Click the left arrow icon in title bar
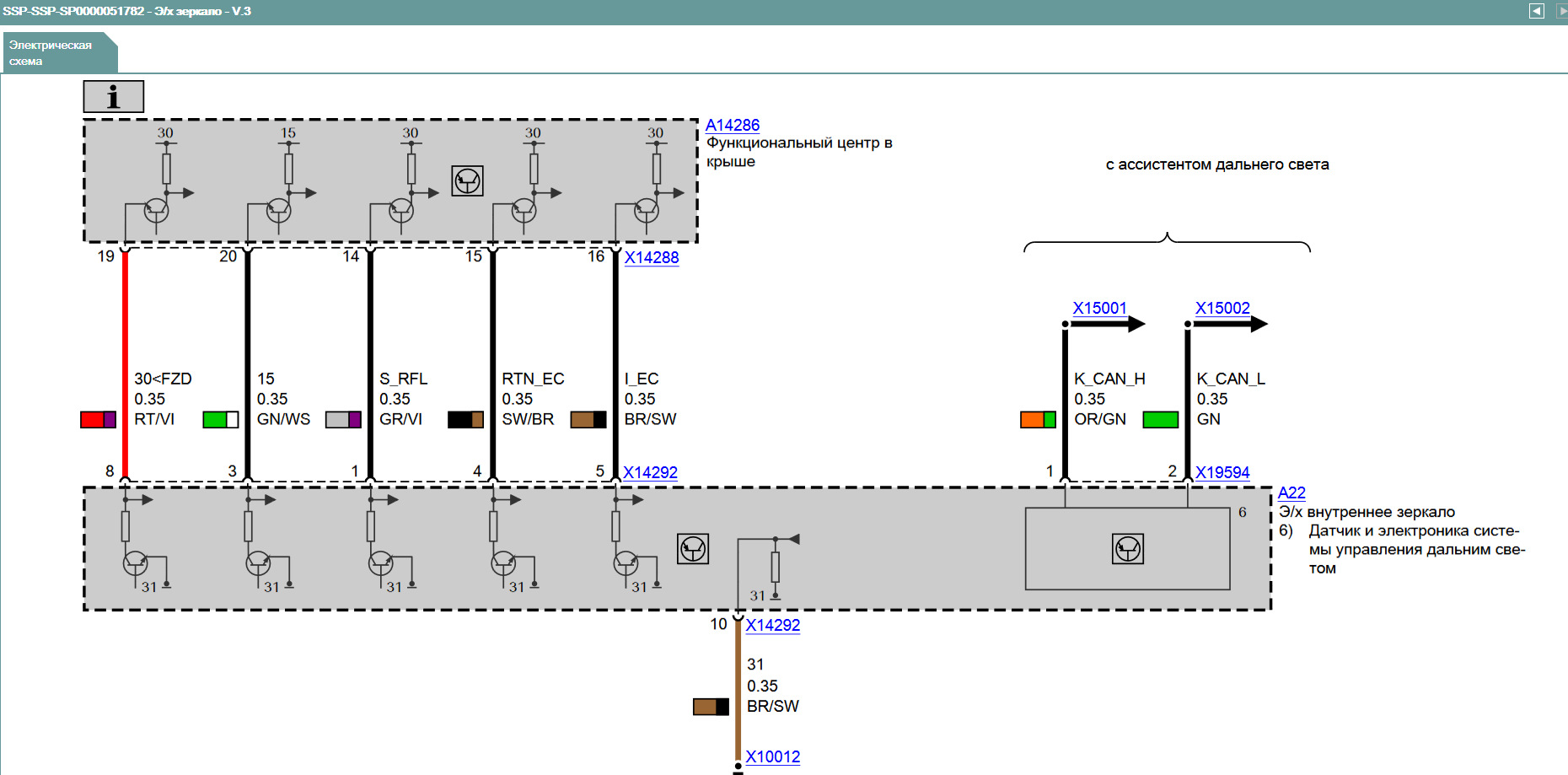Screen dimensions: 1568x775 point(1537,11)
